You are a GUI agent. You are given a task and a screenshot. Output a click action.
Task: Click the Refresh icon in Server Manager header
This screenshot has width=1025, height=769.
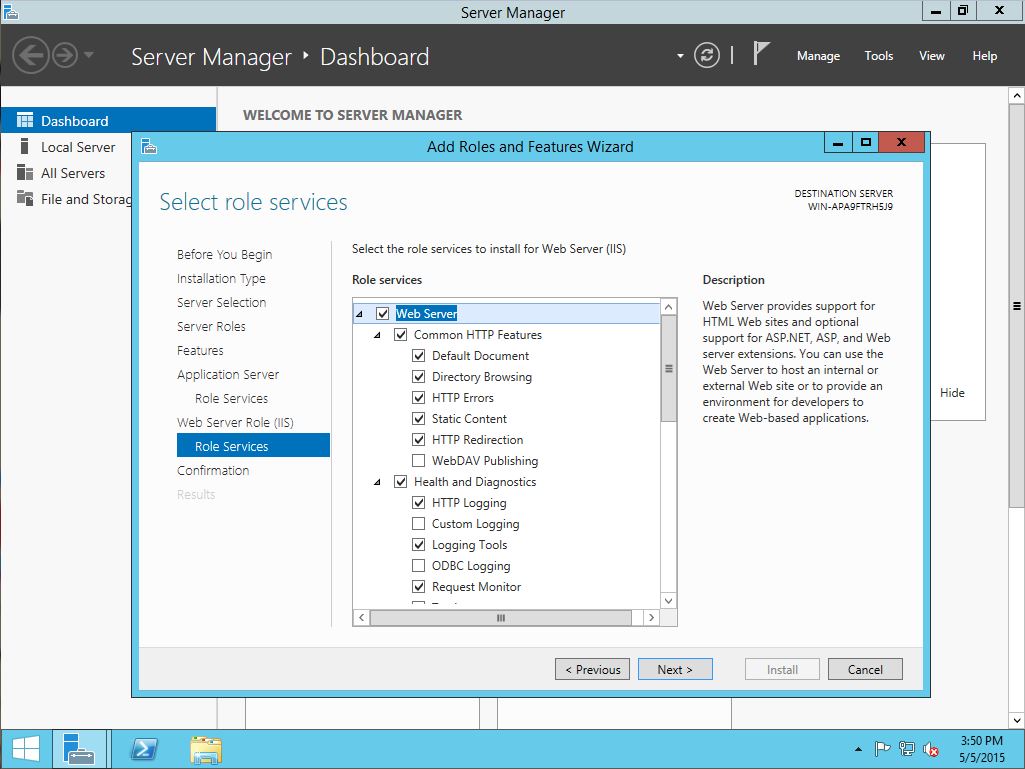click(x=707, y=56)
